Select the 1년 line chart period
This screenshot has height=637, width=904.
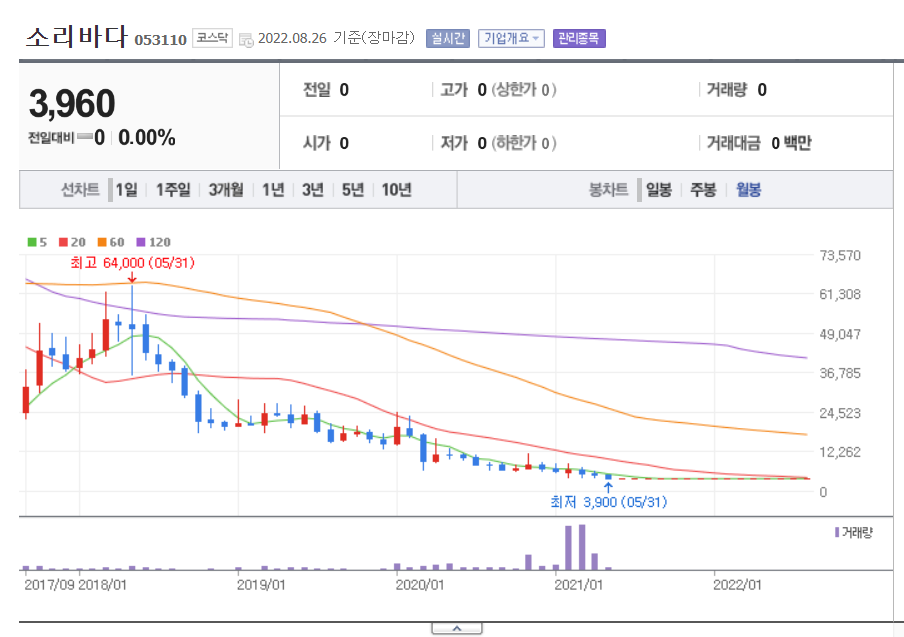click(x=273, y=190)
